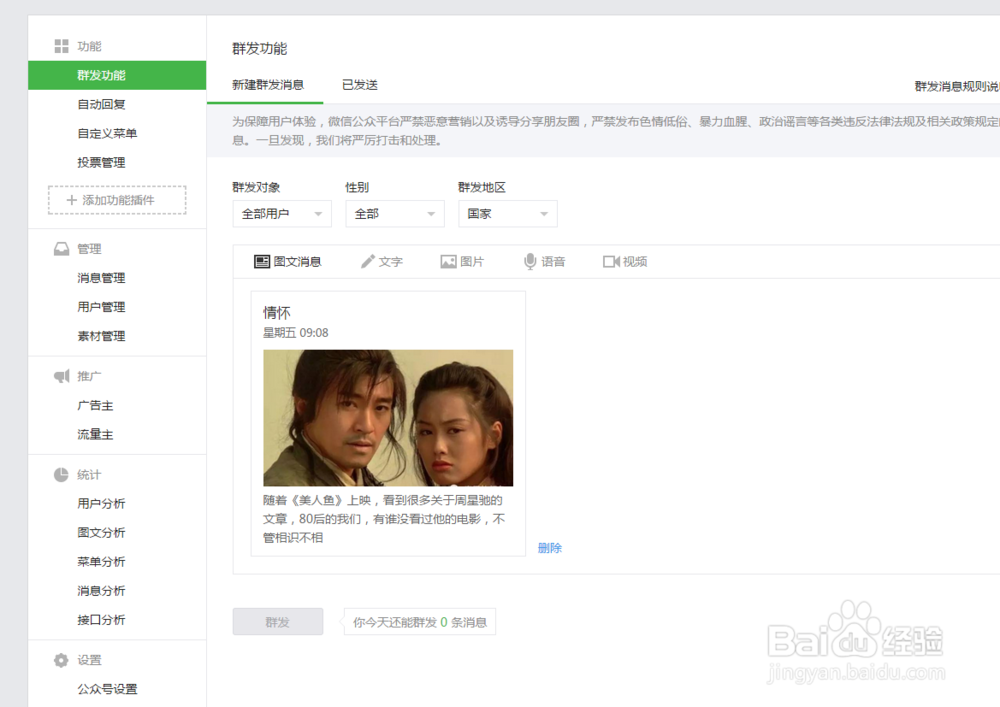Click the 管理 section icon in the sidebar
The width and height of the screenshot is (1000, 707).
click(62, 248)
